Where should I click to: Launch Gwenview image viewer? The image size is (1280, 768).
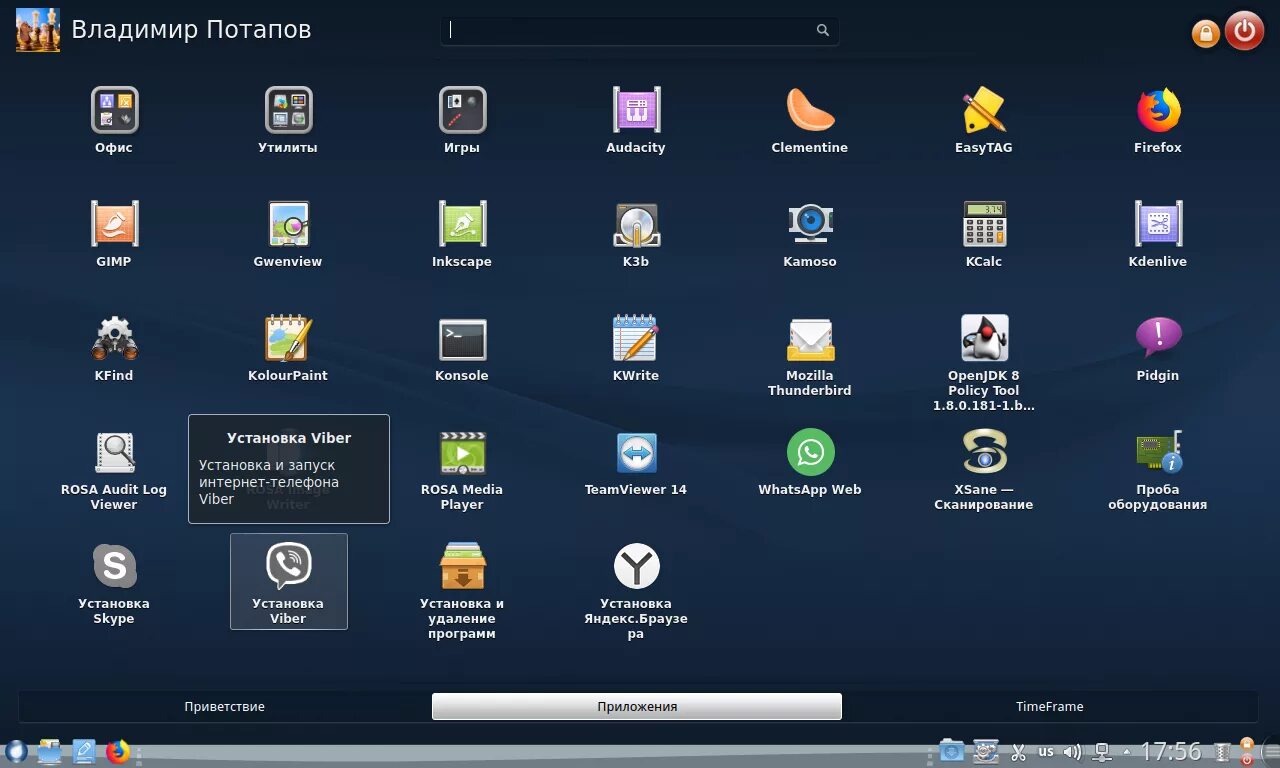[288, 234]
